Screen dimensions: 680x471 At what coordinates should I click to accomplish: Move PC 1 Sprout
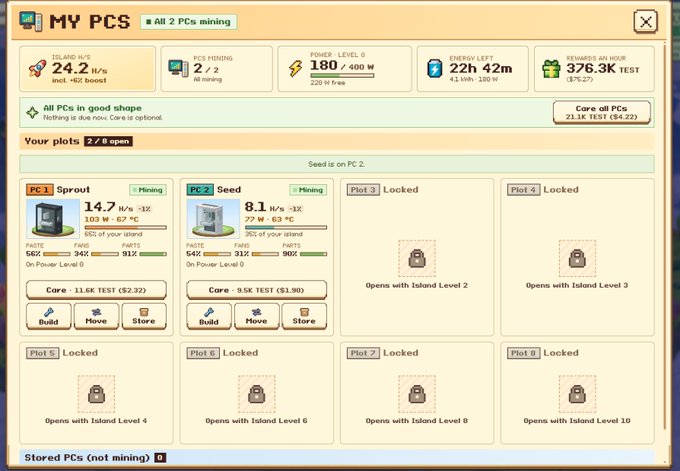click(96, 316)
